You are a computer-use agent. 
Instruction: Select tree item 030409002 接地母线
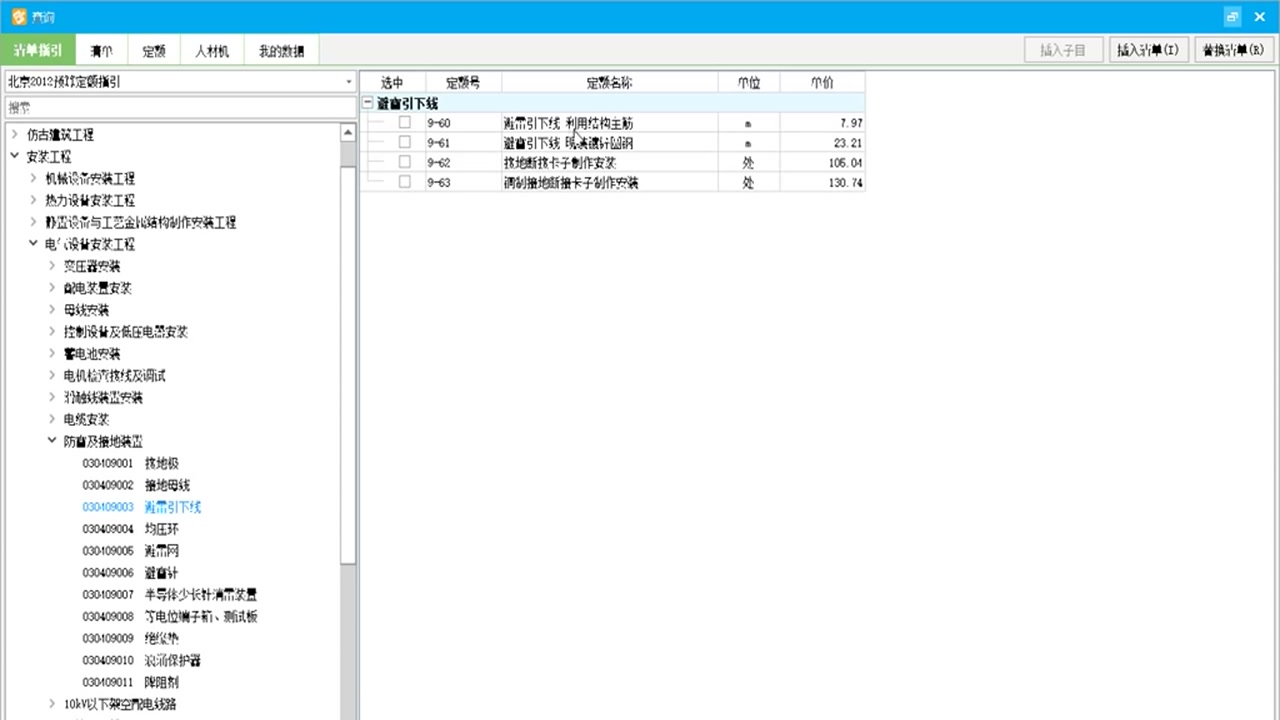point(136,485)
